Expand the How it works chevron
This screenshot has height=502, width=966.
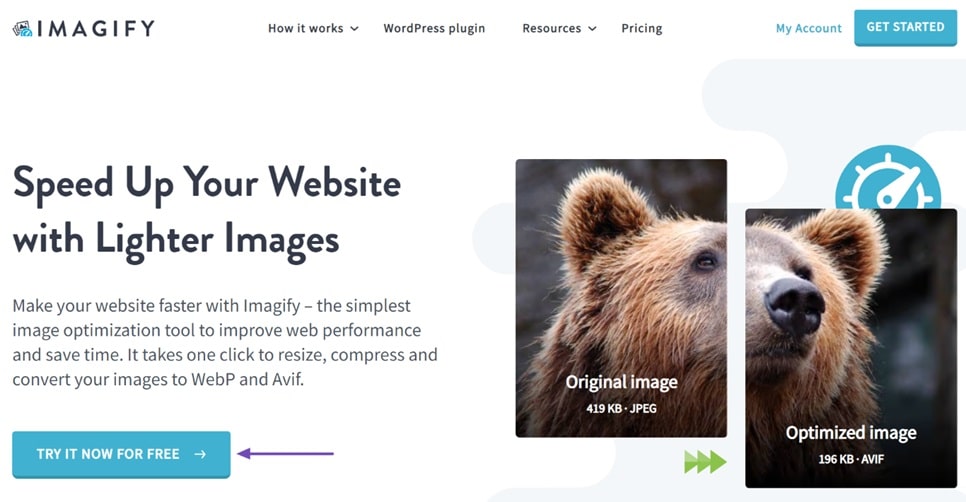pyautogui.click(x=354, y=28)
